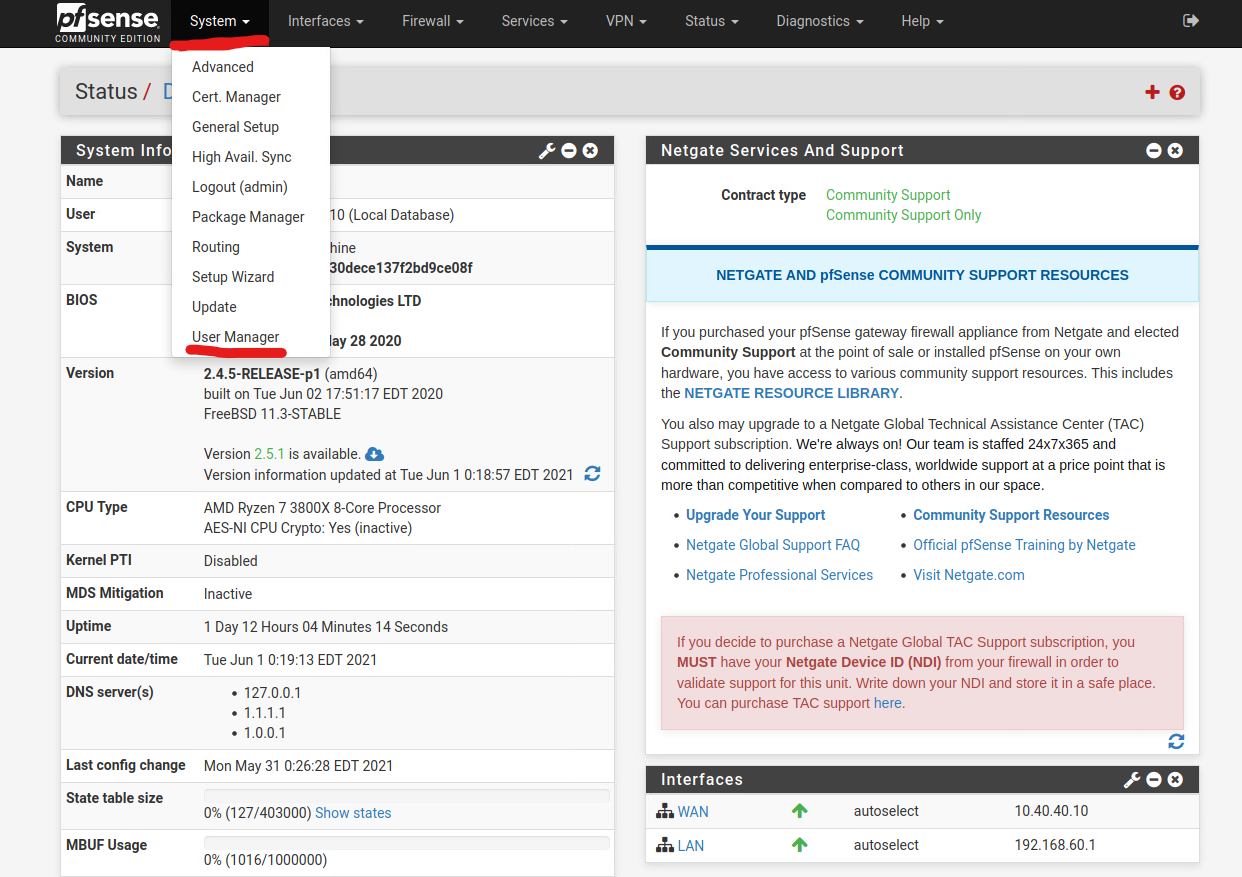The height and width of the screenshot is (877, 1242).
Task: Open the Diagnostics dropdown menu
Action: (x=820, y=21)
